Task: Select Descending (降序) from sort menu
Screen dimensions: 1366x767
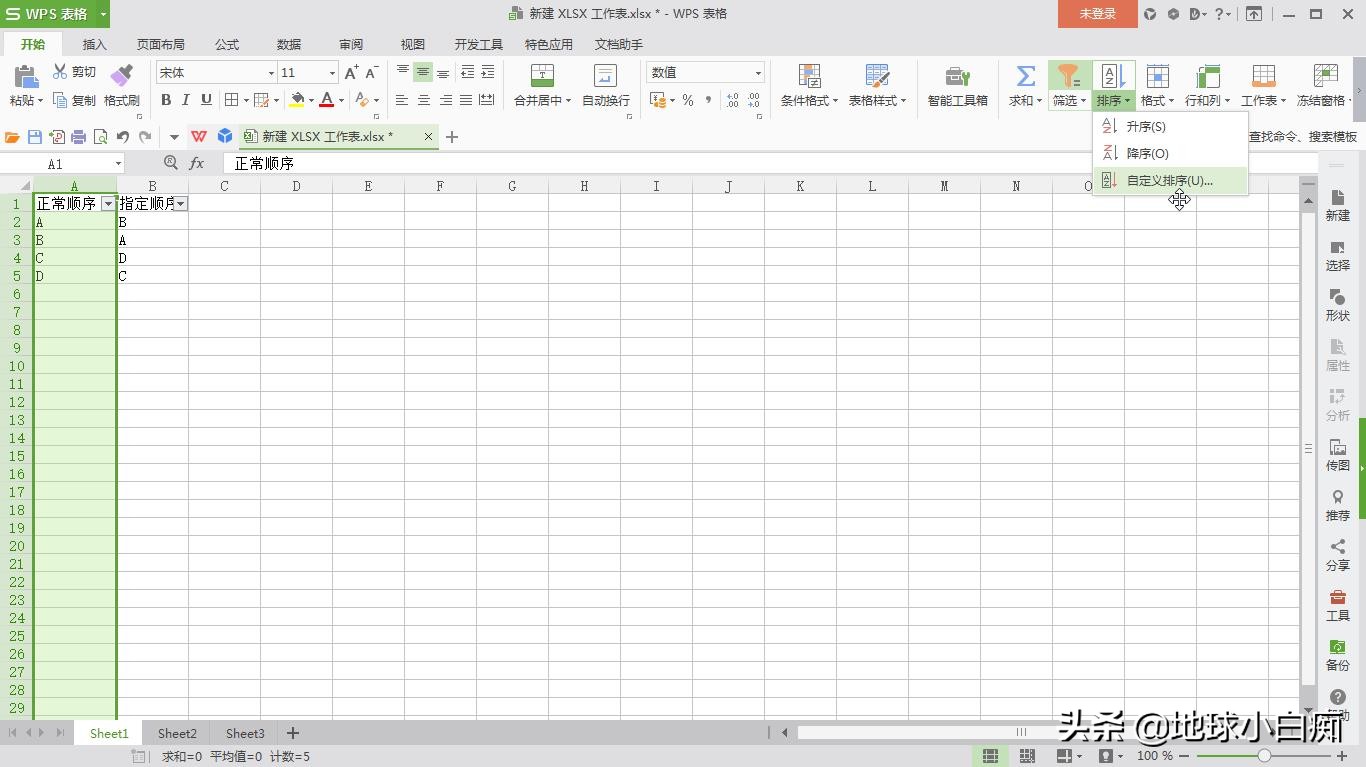Action: (1170, 153)
